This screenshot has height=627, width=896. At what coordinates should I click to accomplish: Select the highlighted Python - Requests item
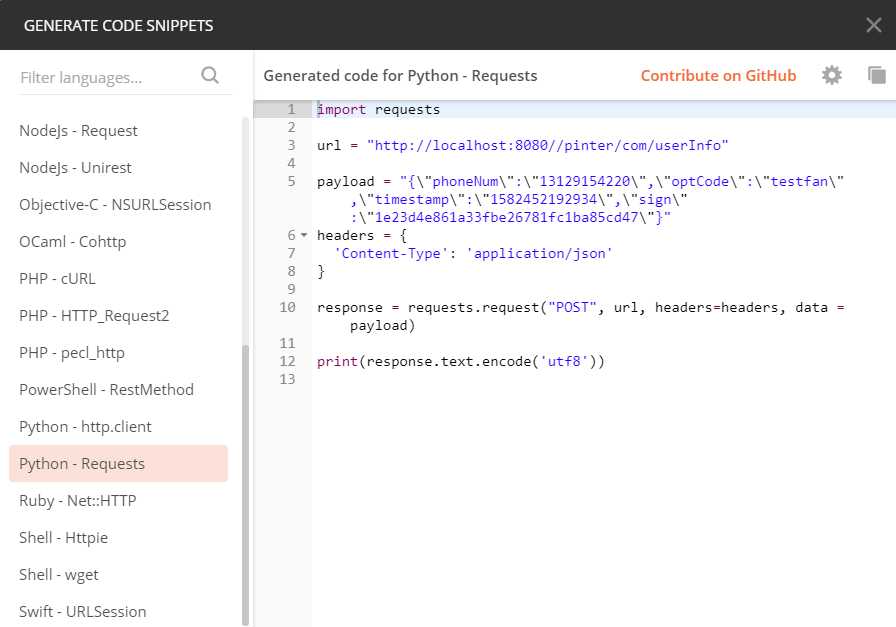click(x=118, y=464)
